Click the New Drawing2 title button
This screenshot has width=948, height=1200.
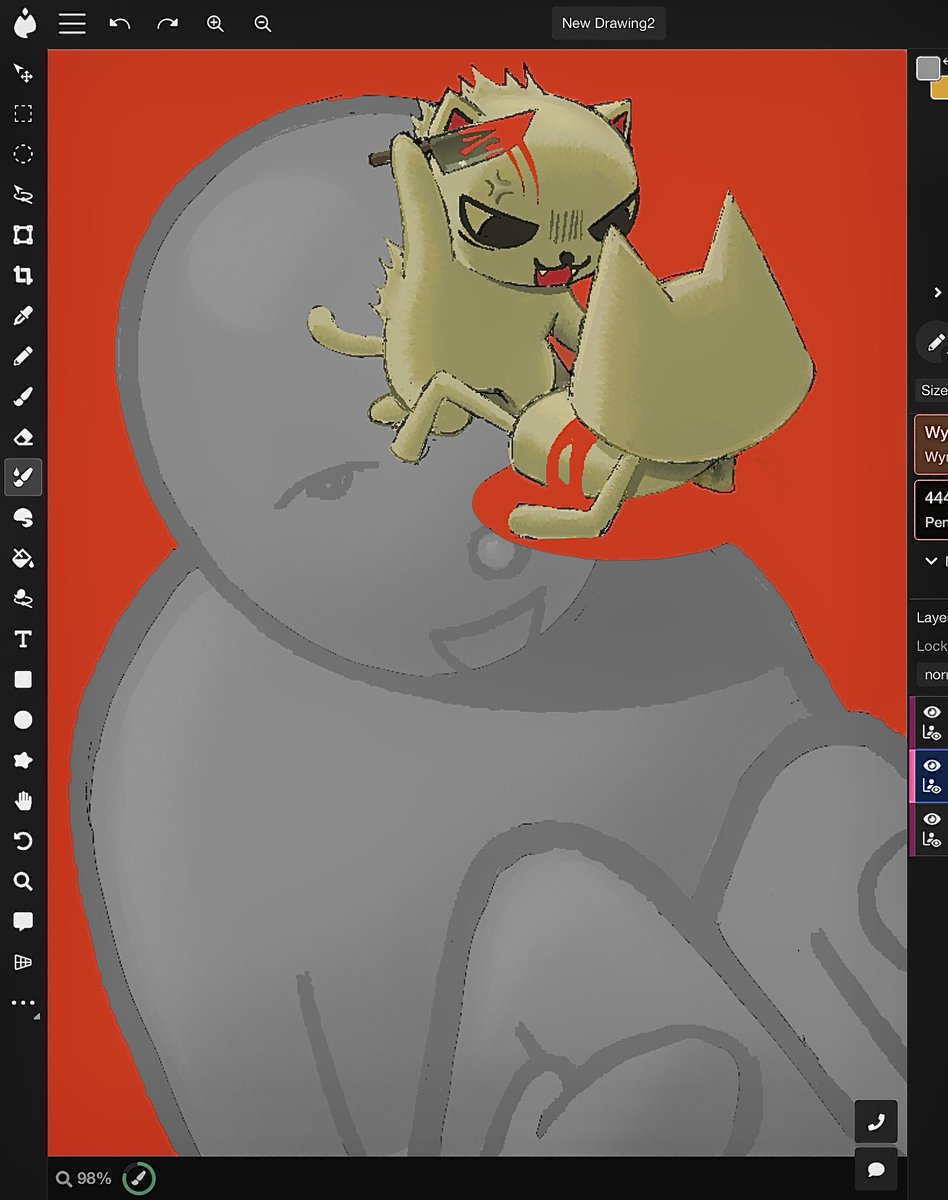click(x=608, y=23)
